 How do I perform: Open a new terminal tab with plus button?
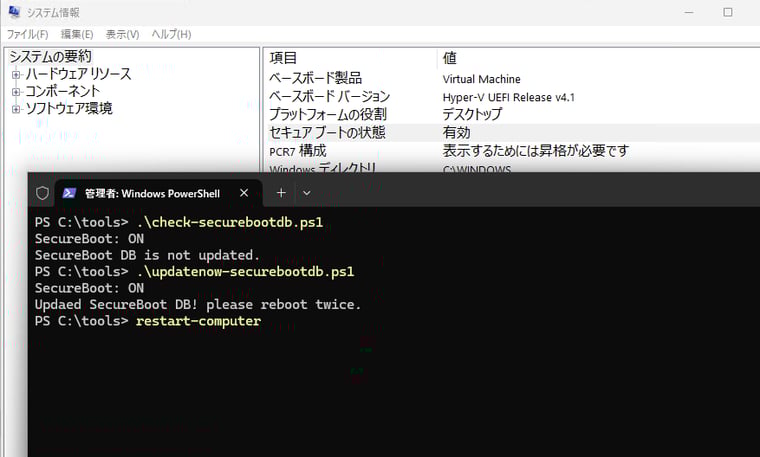tap(281, 193)
